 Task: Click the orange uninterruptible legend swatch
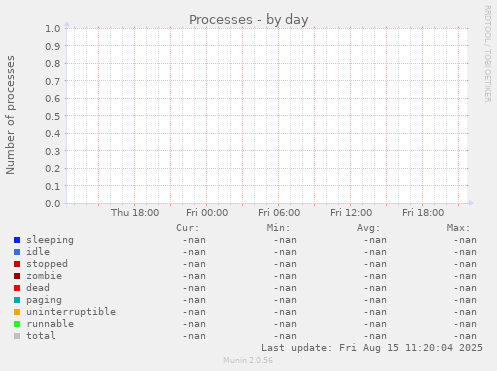click(x=17, y=312)
